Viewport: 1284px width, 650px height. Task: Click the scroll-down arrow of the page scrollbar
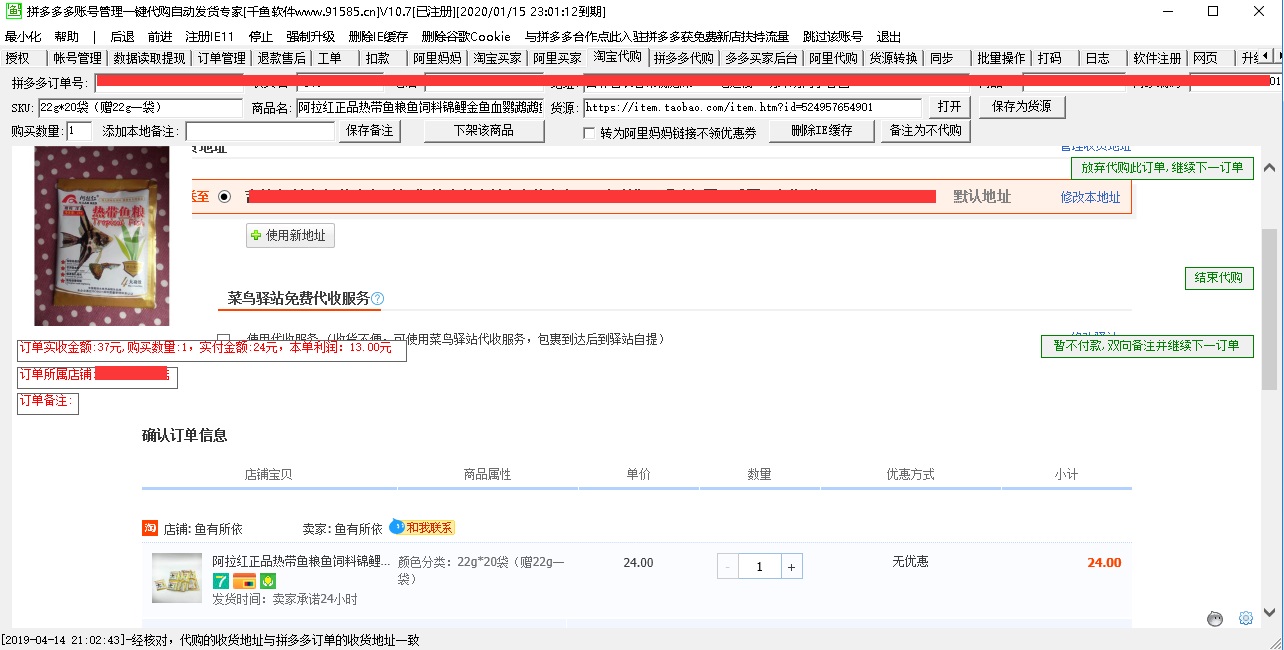(1270, 612)
